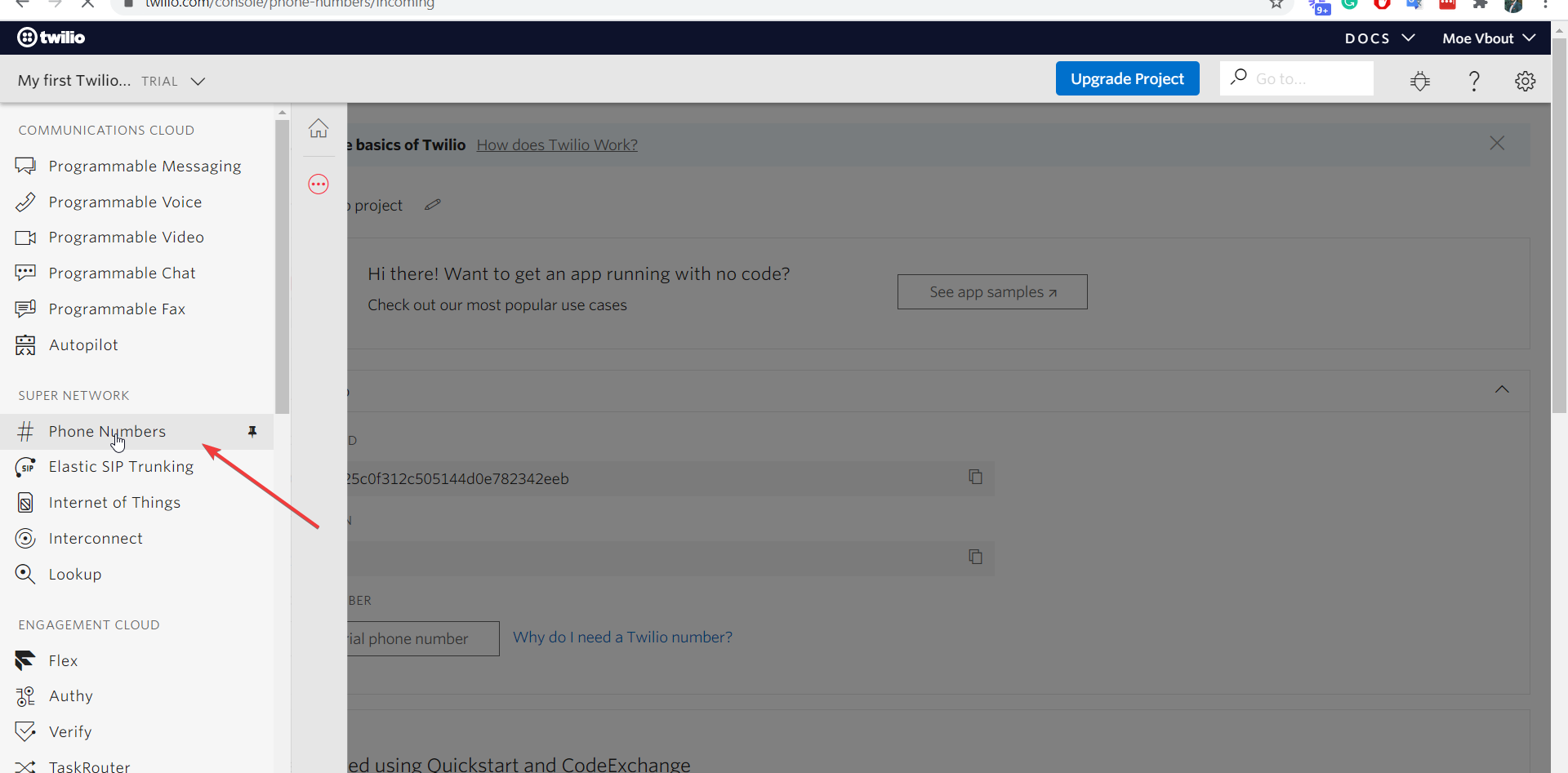The width and height of the screenshot is (1568, 773).
Task: Click the Account SID value field
Action: (x=670, y=478)
